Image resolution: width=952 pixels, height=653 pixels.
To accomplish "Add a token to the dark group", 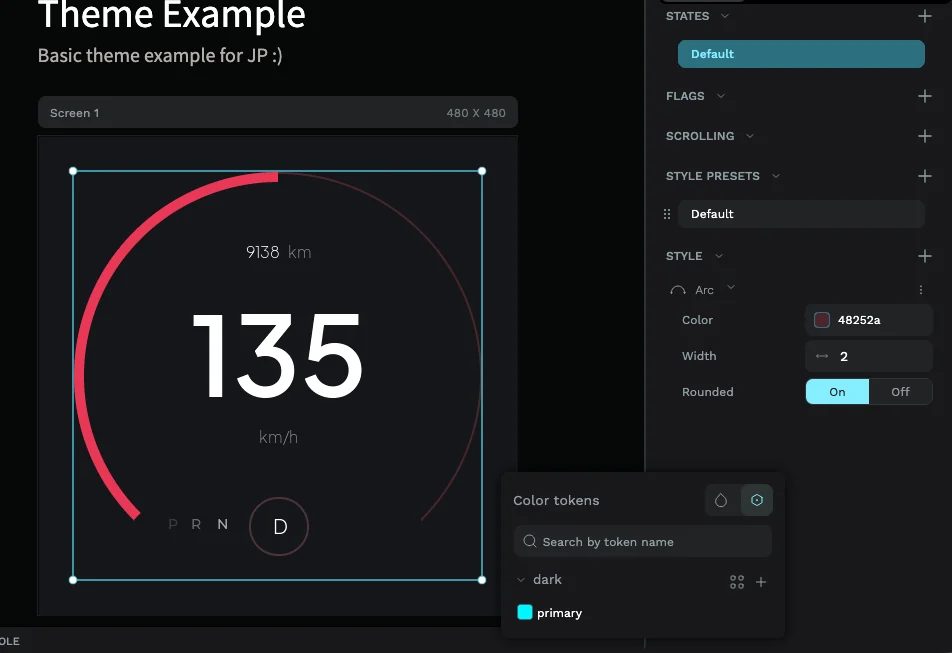I will click(x=761, y=582).
